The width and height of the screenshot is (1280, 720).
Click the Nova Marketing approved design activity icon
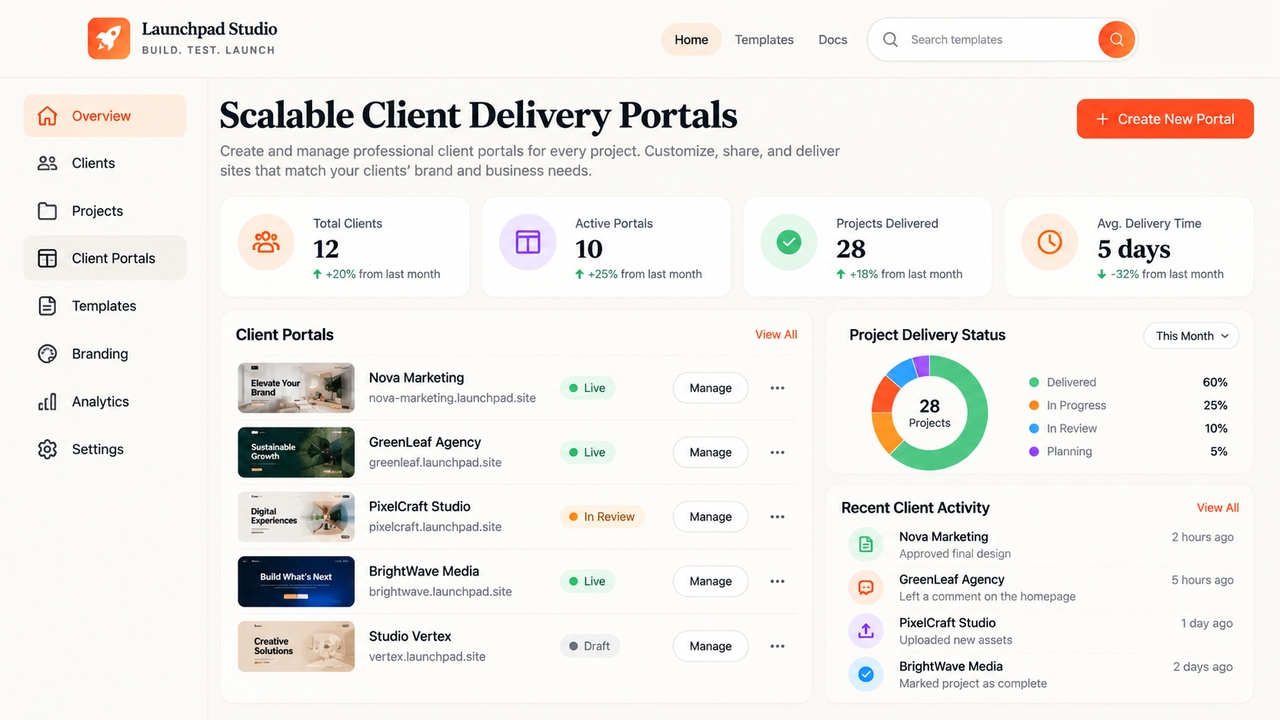coord(866,545)
